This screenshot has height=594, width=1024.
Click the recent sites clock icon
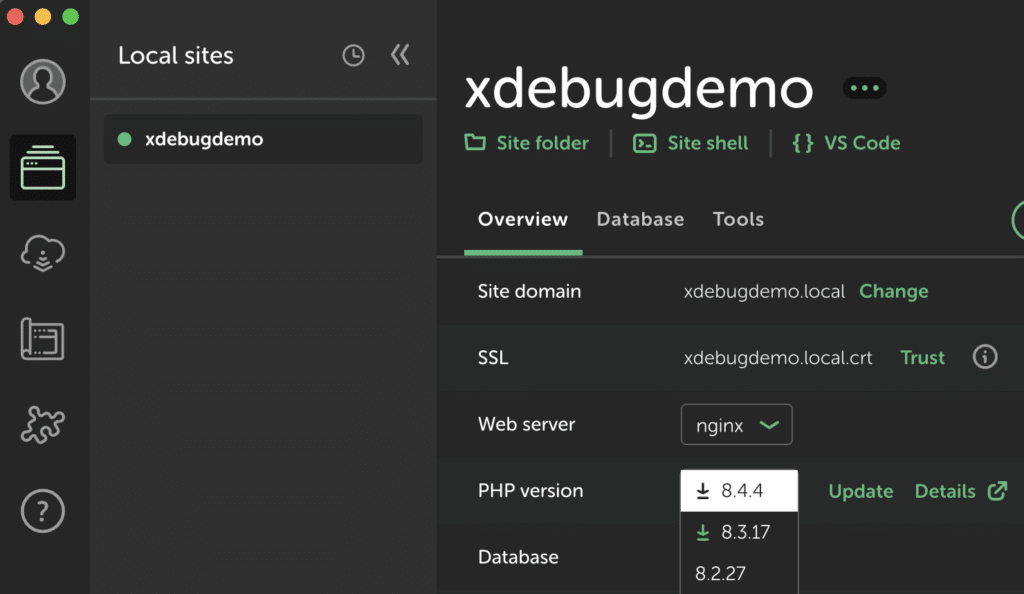(353, 55)
